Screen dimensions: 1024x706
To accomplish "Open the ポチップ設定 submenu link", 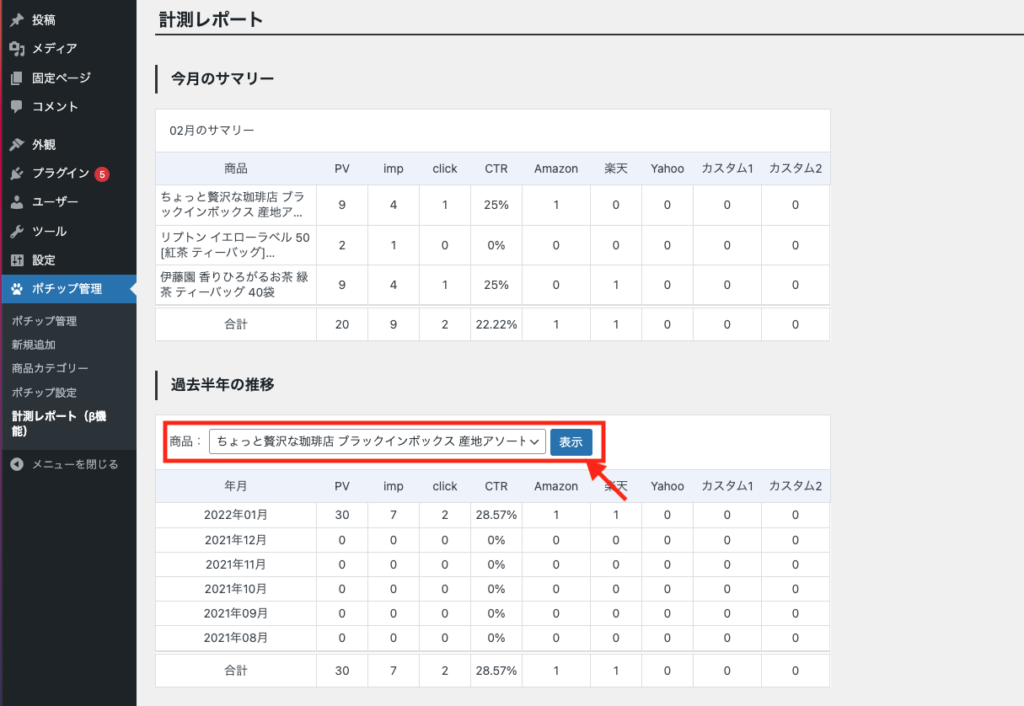I will (44, 393).
